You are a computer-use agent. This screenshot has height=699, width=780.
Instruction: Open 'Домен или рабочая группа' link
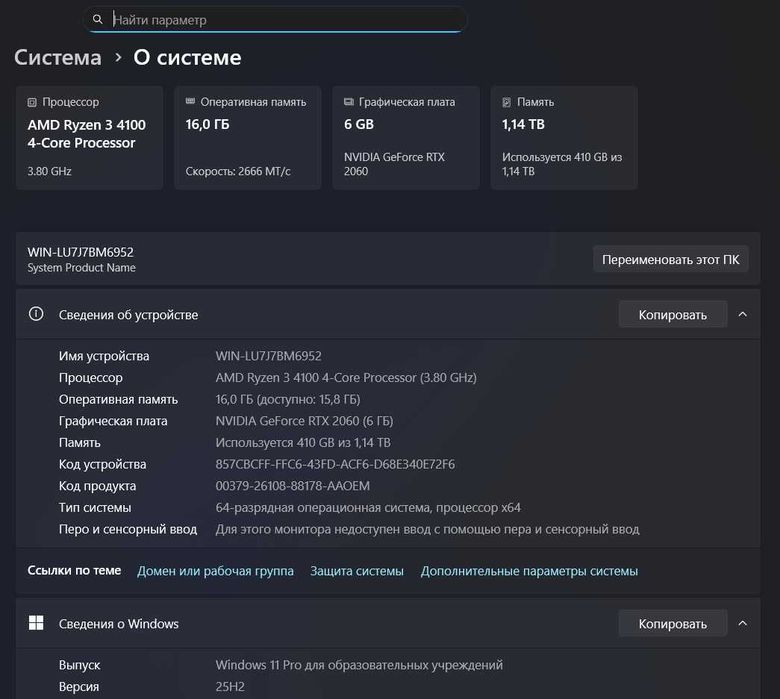pos(215,571)
